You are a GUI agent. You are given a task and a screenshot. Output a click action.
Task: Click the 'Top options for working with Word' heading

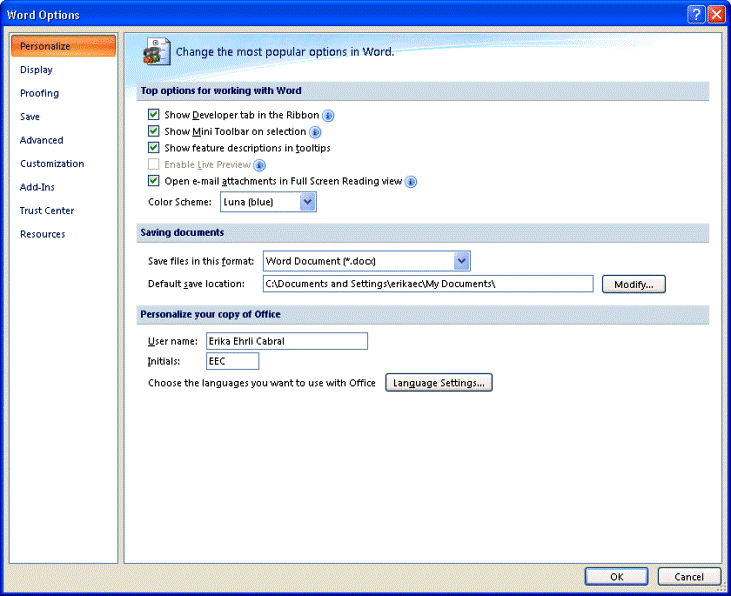click(221, 90)
